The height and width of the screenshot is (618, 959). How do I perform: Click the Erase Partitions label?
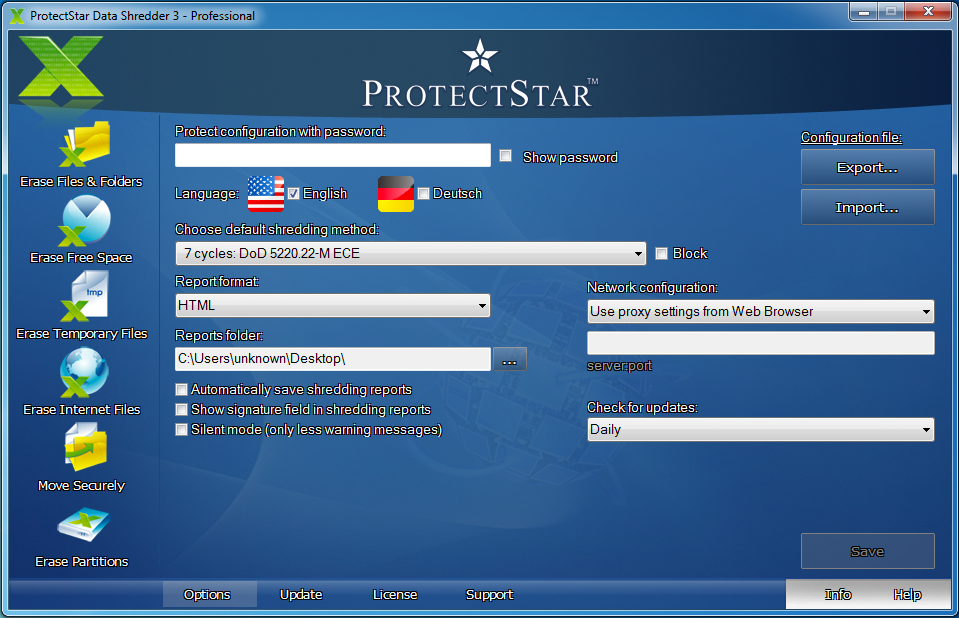pos(81,561)
